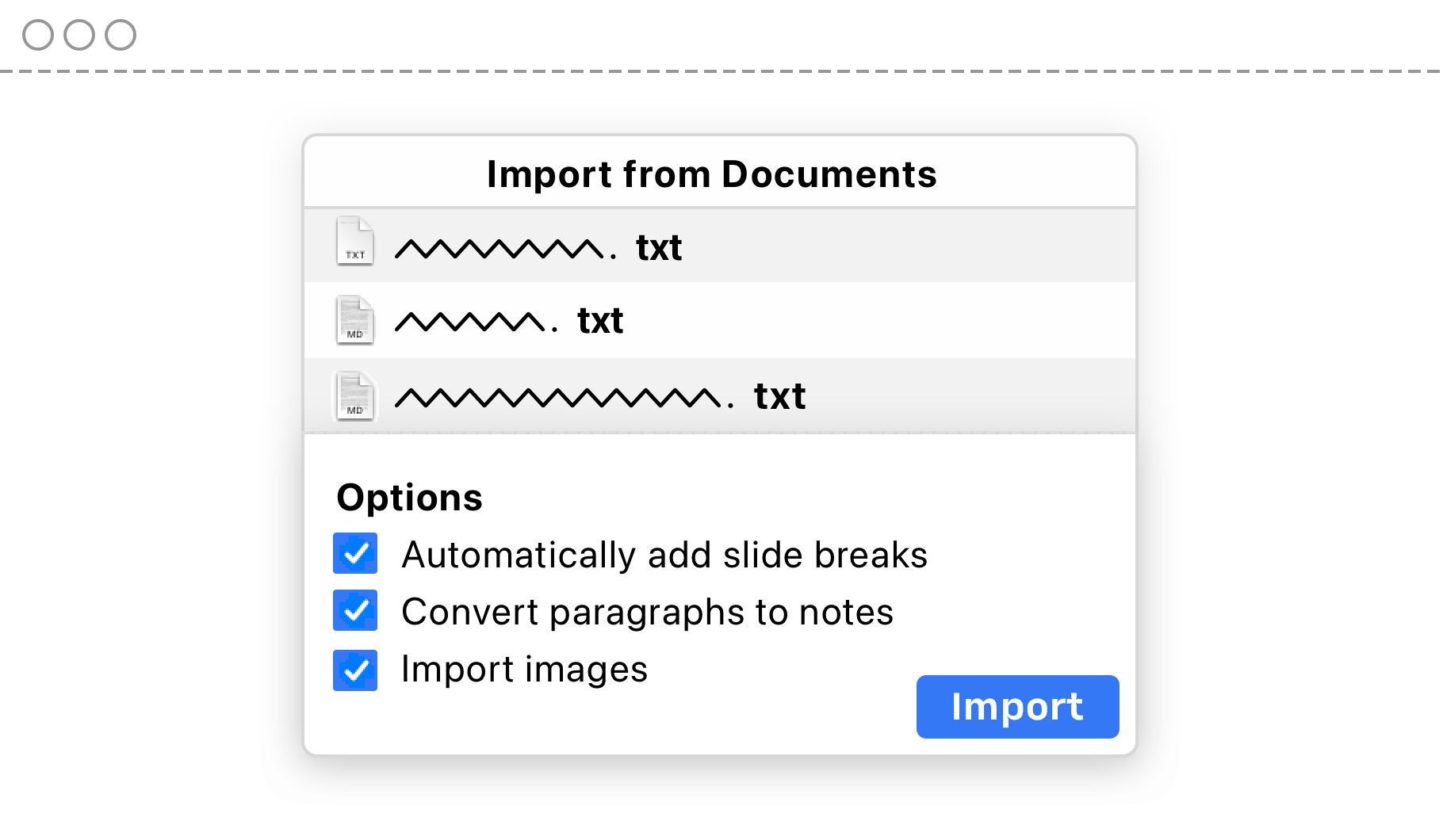Click the Options section heading

[x=410, y=498]
